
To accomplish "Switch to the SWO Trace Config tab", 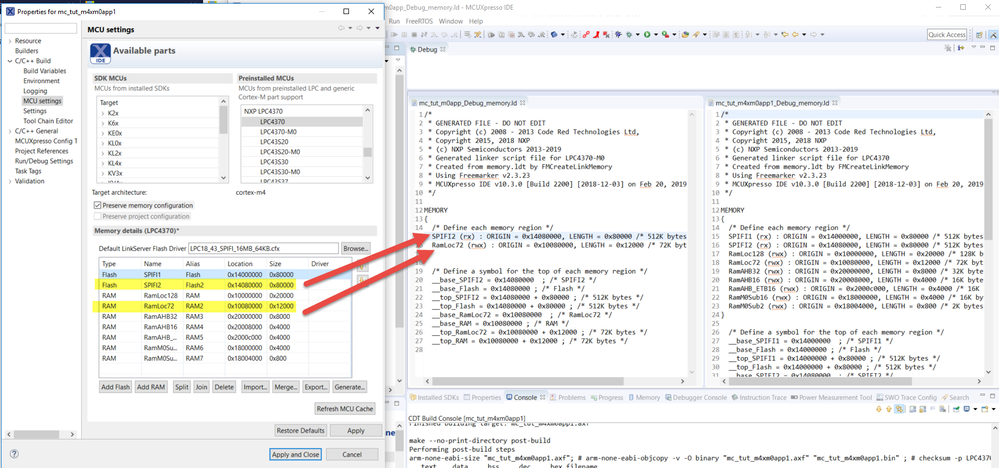I will click(907, 397).
